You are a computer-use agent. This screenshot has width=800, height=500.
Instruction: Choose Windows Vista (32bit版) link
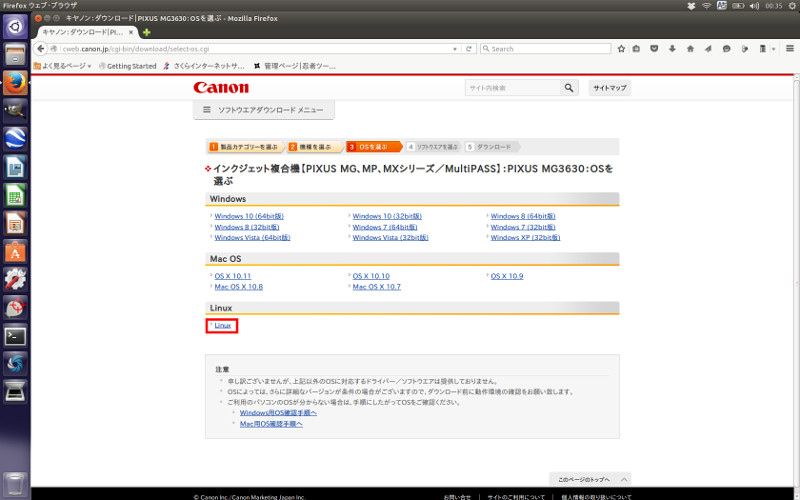[x=390, y=238]
